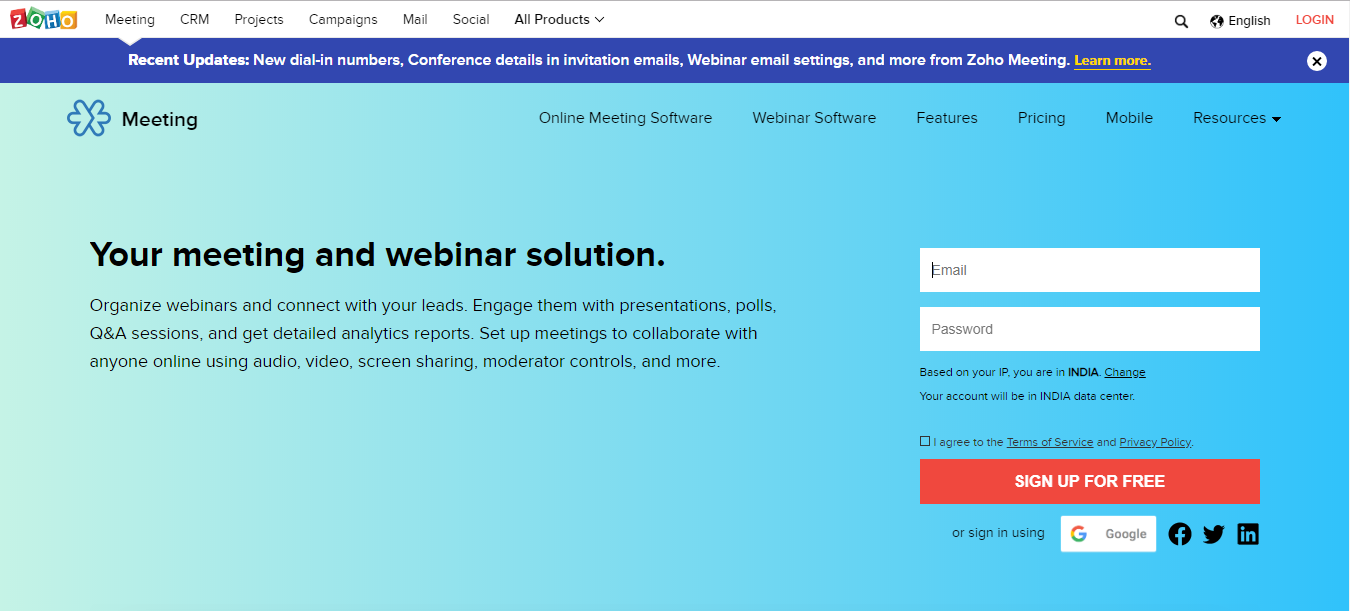Focus the Email input field
This screenshot has height=611, width=1350.
(1089, 270)
